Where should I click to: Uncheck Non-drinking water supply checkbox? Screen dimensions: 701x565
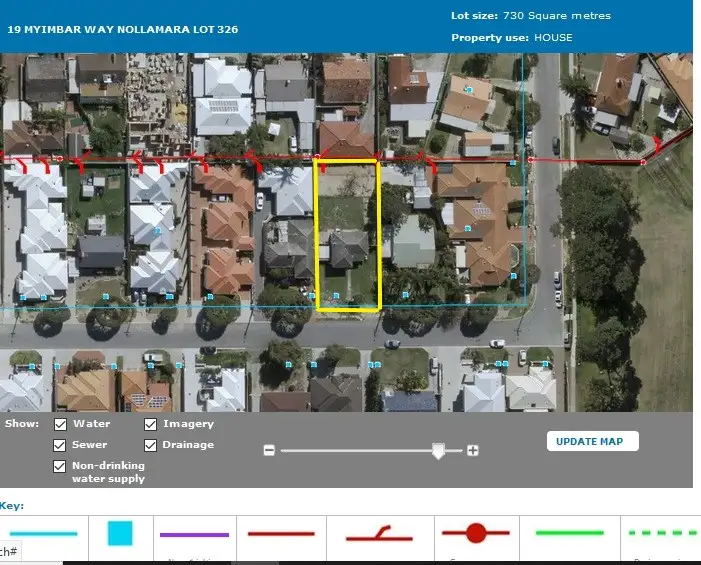coord(60,467)
